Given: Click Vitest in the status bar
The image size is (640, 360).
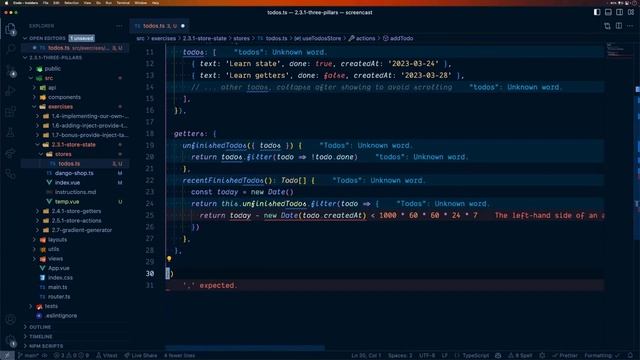Looking at the screenshot, I should 107,356.
